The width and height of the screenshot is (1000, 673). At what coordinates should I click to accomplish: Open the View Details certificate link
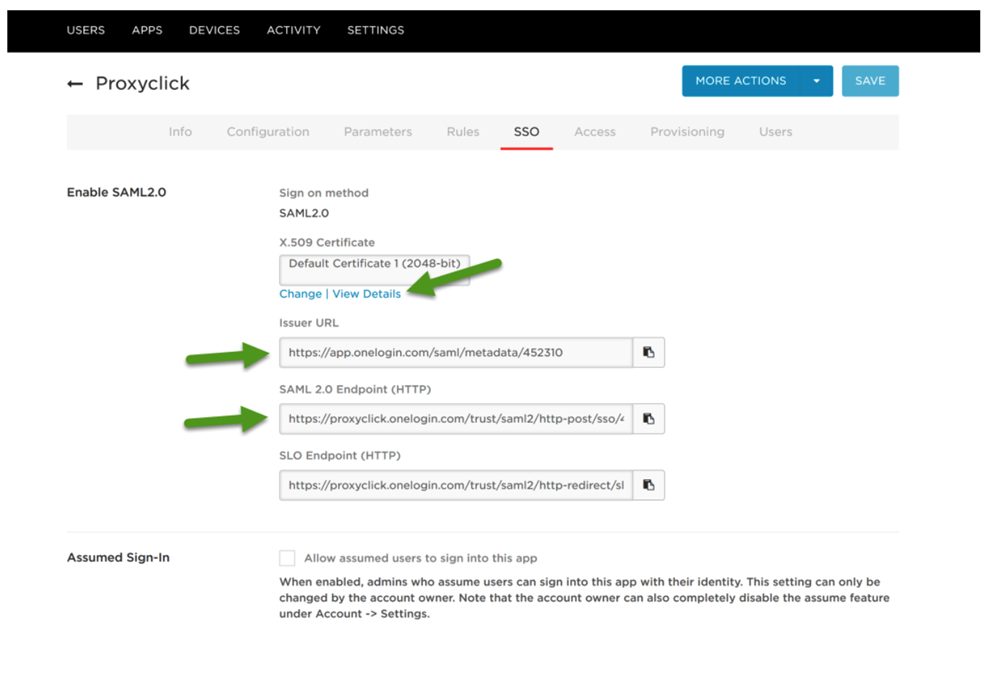[367, 294]
